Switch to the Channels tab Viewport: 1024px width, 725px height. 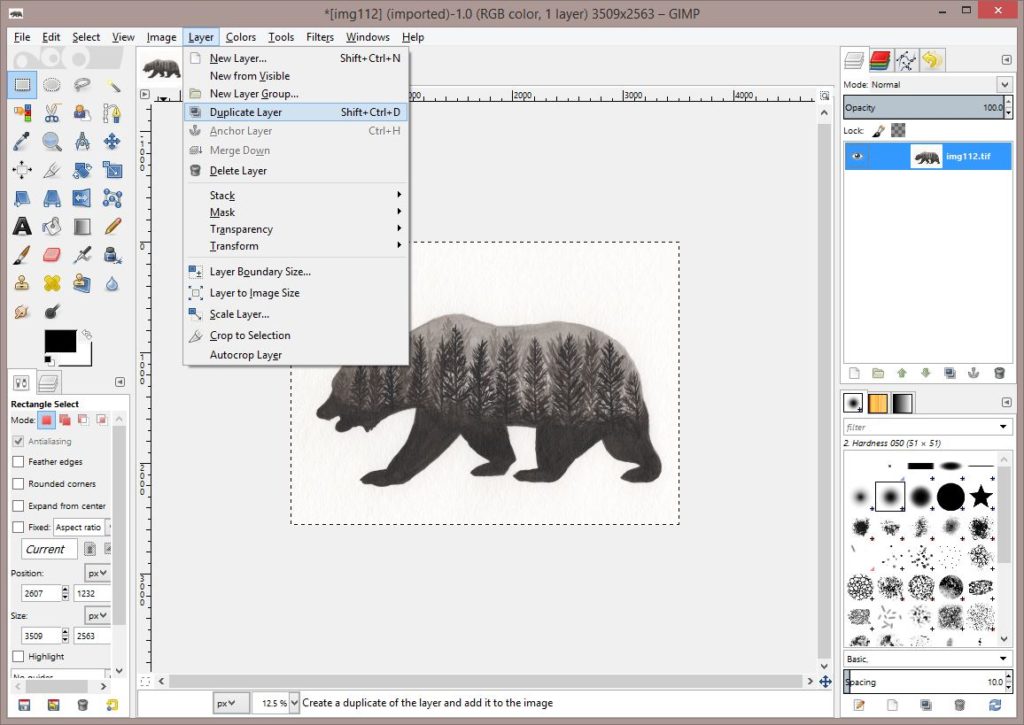click(x=880, y=60)
